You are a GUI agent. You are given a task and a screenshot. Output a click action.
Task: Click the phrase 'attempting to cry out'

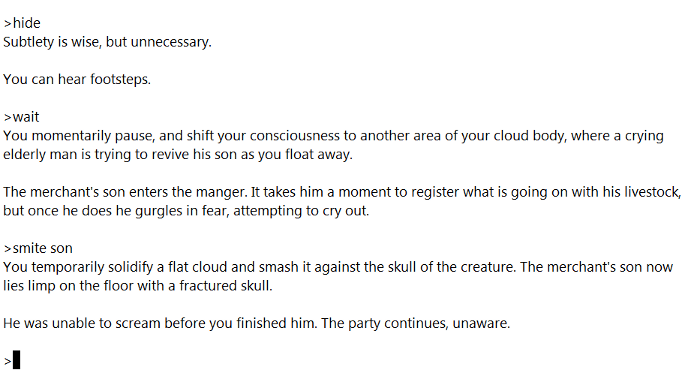[301, 211]
